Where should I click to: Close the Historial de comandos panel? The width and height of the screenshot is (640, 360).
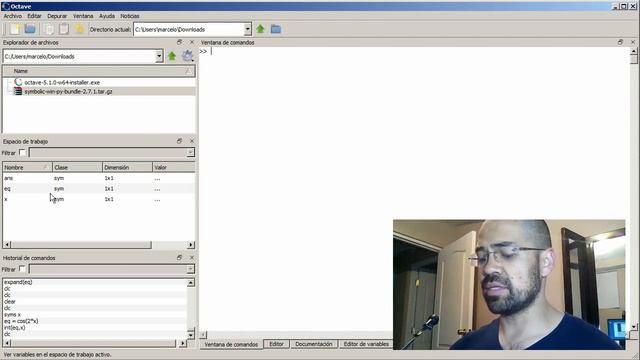[x=192, y=258]
